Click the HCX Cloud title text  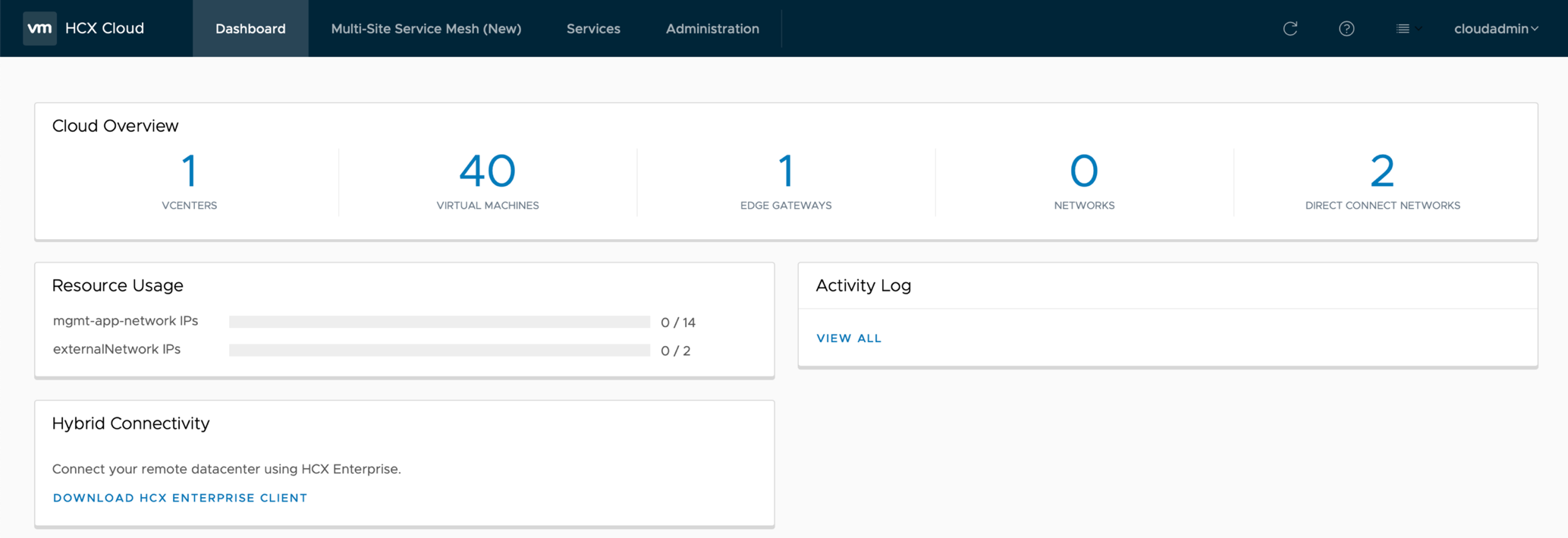pyautogui.click(x=105, y=29)
